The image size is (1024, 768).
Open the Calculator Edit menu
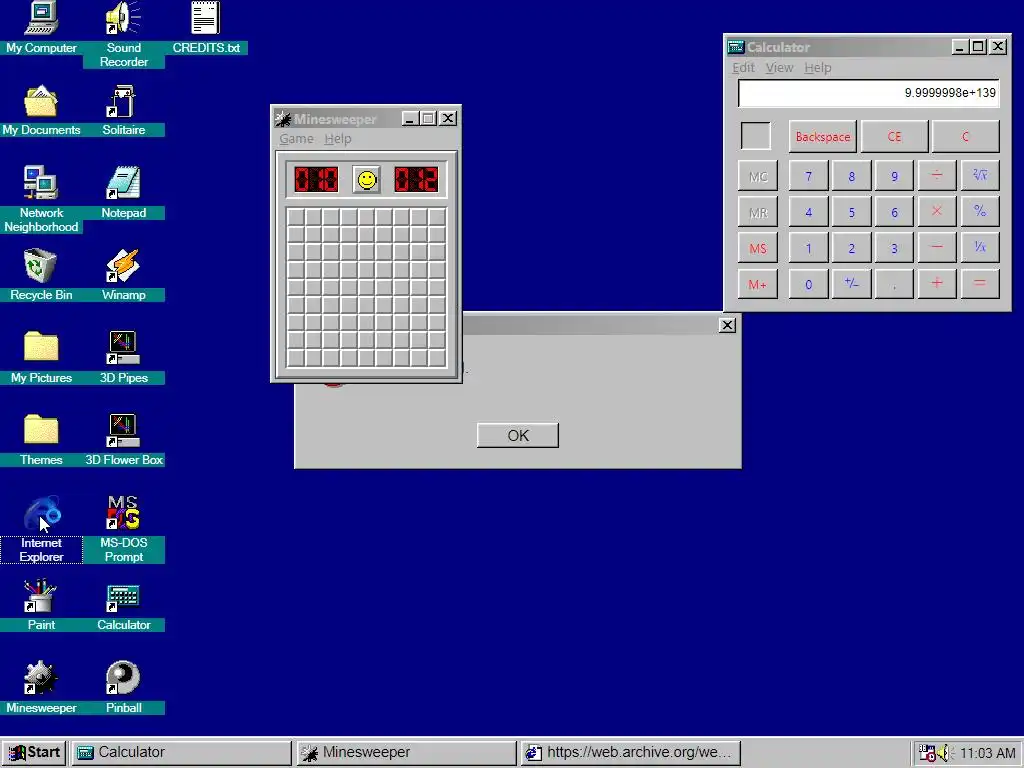pos(743,67)
